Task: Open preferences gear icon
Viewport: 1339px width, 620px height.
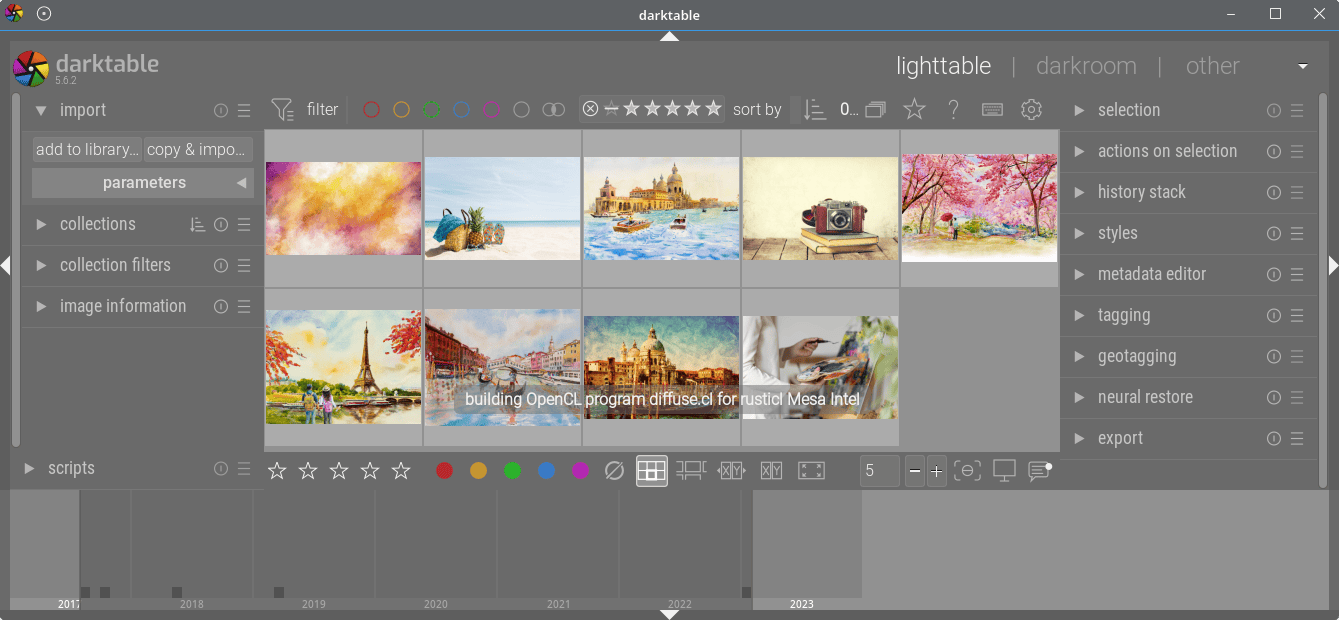Action: point(1032,110)
